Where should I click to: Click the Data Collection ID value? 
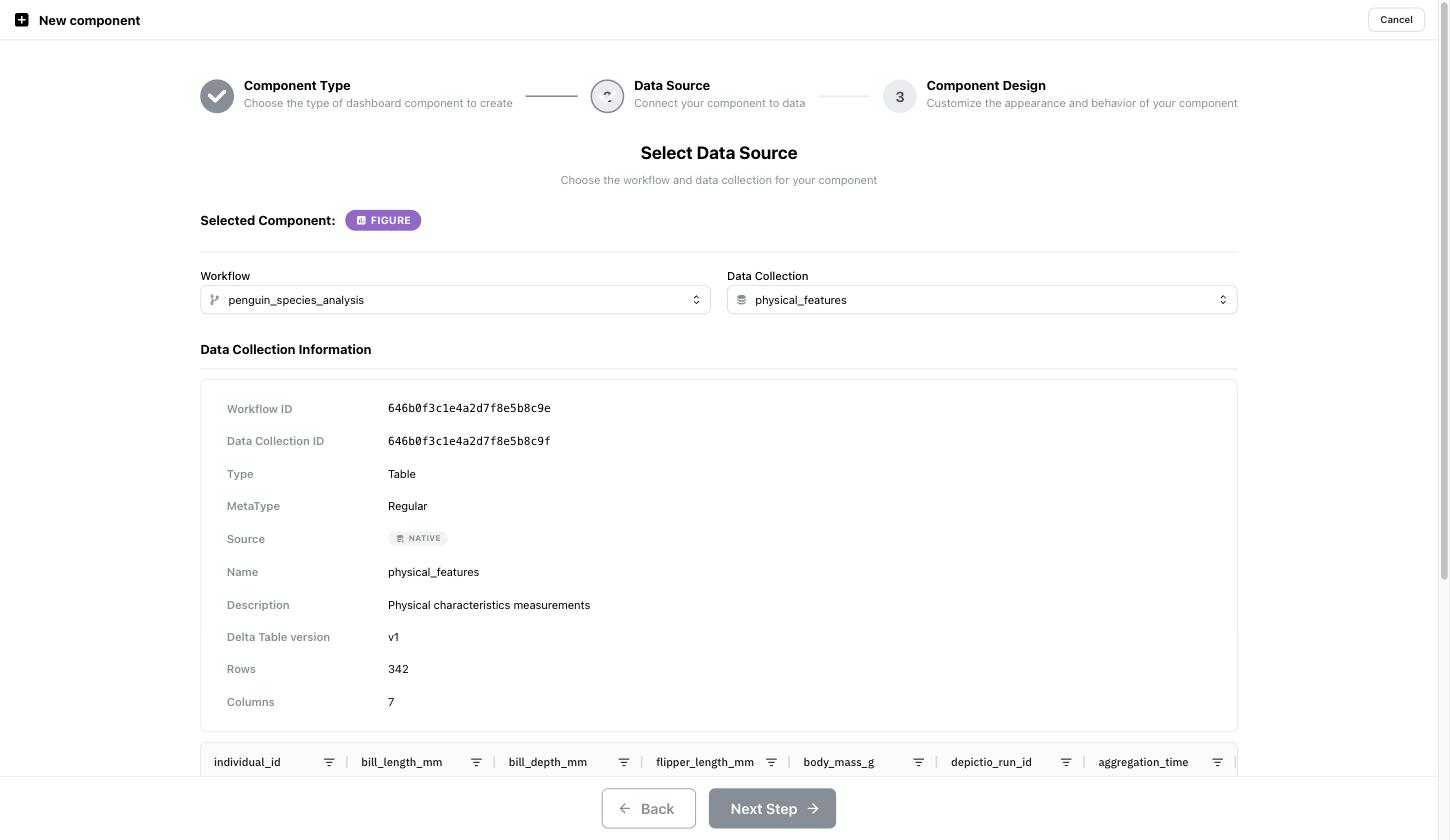click(469, 441)
